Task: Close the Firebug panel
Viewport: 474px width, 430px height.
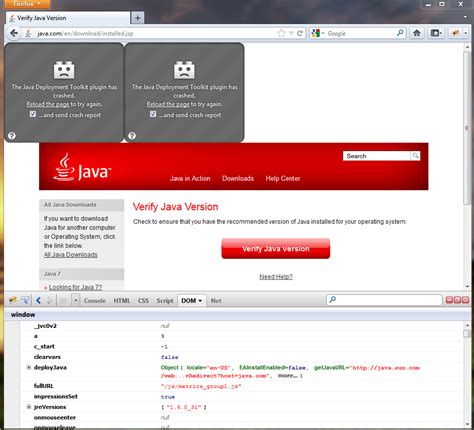Action: pyautogui.click(x=465, y=300)
